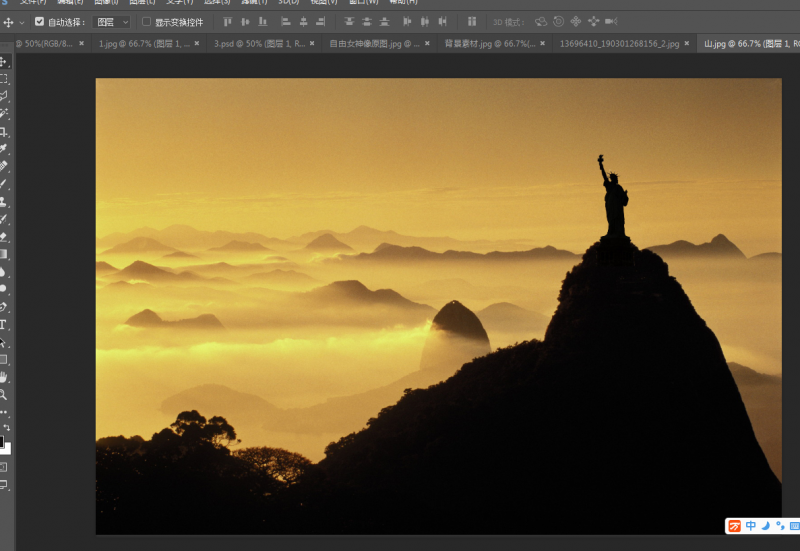Click the 3D video camera icon

tap(611, 21)
